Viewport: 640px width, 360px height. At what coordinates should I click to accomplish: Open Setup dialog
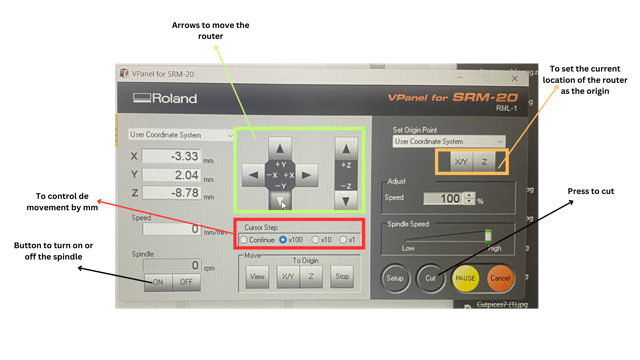pos(395,278)
